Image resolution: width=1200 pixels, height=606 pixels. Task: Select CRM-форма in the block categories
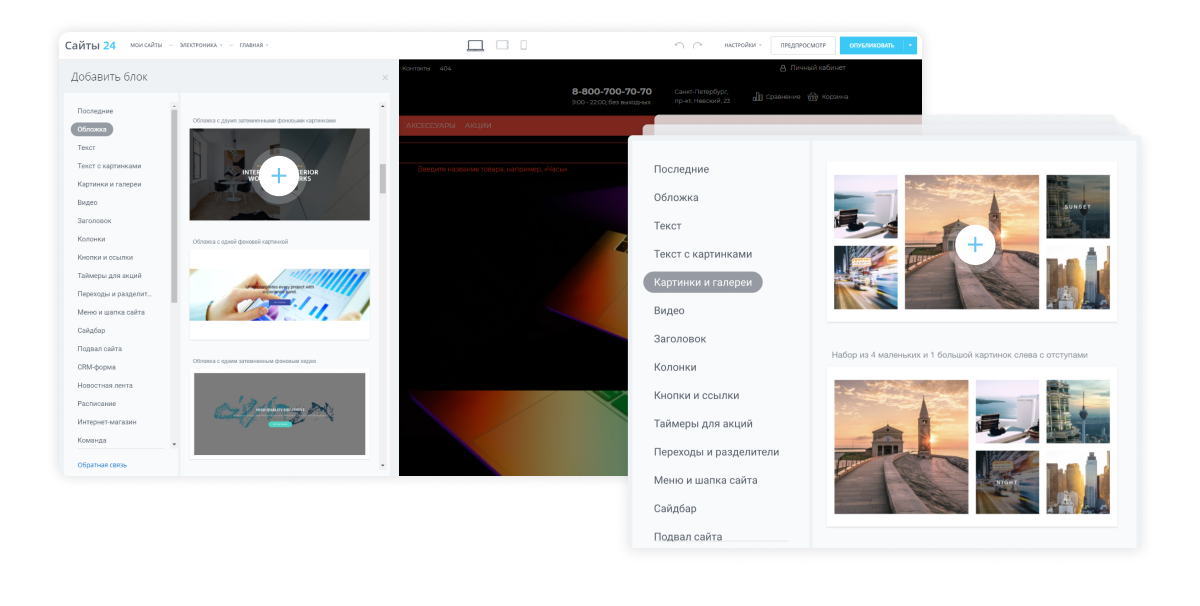[97, 367]
